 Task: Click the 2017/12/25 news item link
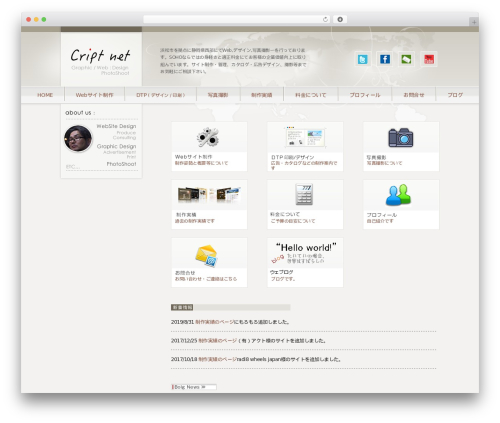tap(218, 341)
